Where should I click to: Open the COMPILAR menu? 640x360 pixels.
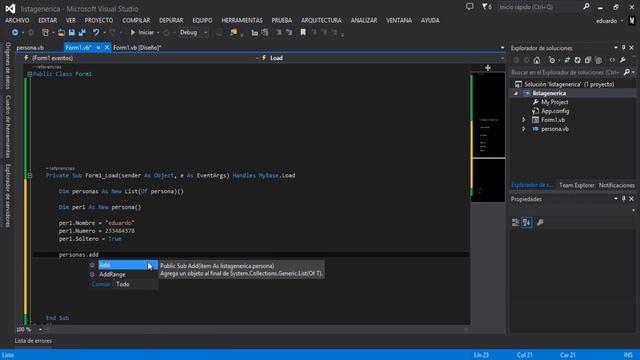tap(136, 20)
